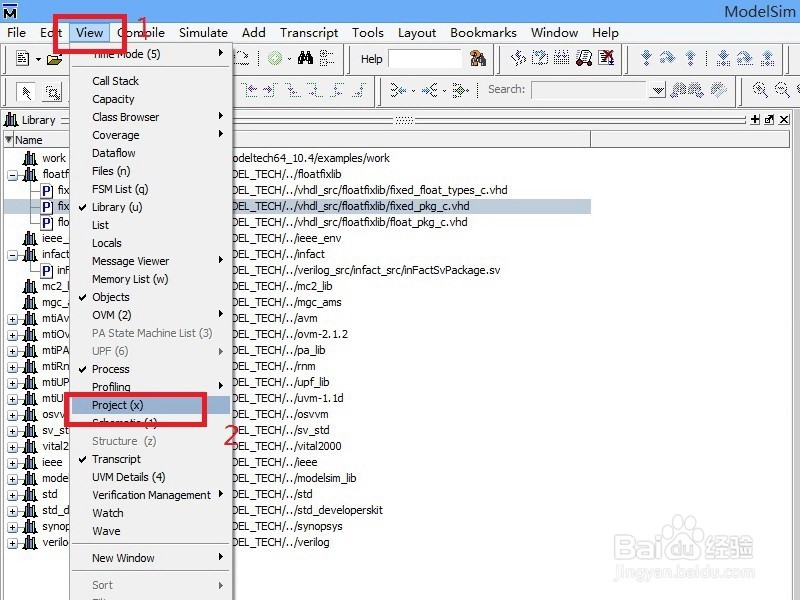Open the New file icon's dropdown arrow
This screenshot has height=600, width=800.
(38, 59)
